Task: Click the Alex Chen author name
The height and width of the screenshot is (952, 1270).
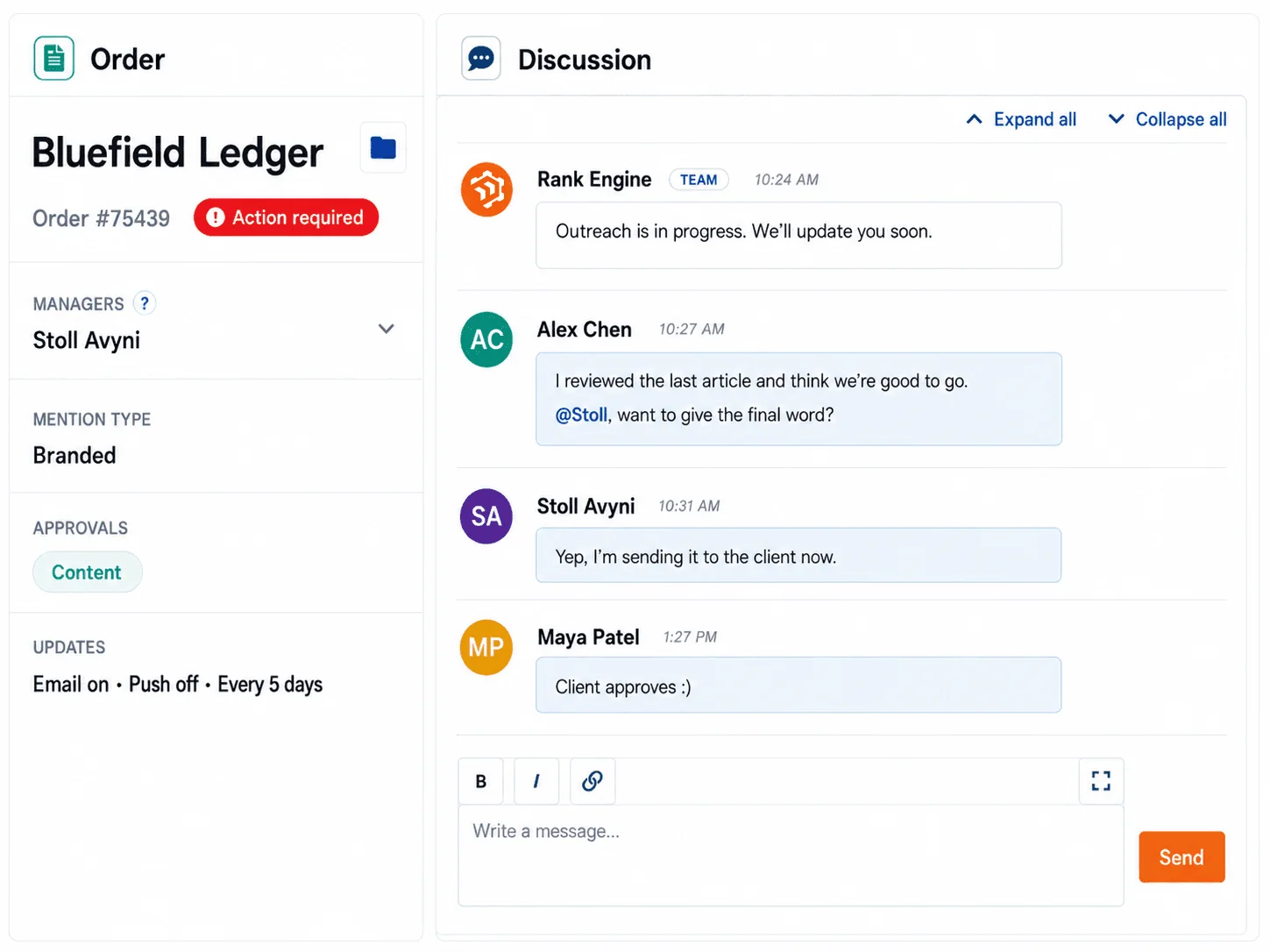Action: click(x=585, y=330)
